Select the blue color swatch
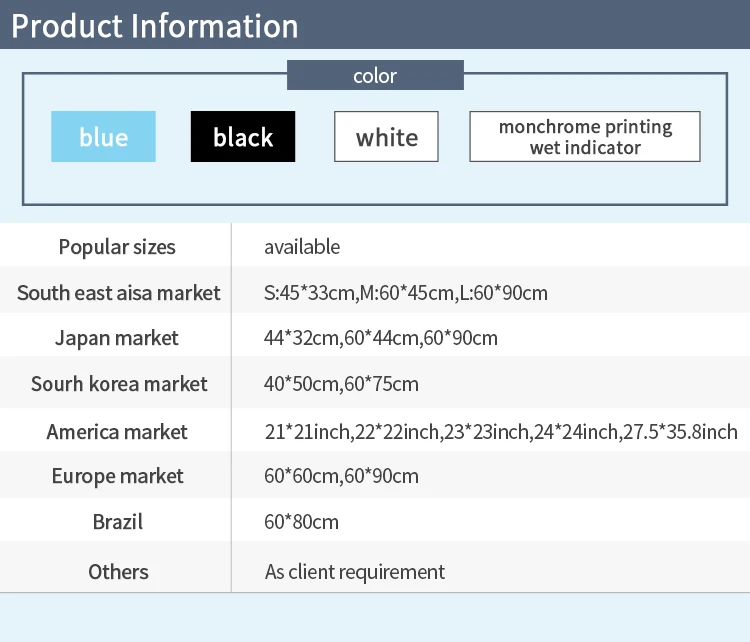This screenshot has height=642, width=750. [103, 137]
